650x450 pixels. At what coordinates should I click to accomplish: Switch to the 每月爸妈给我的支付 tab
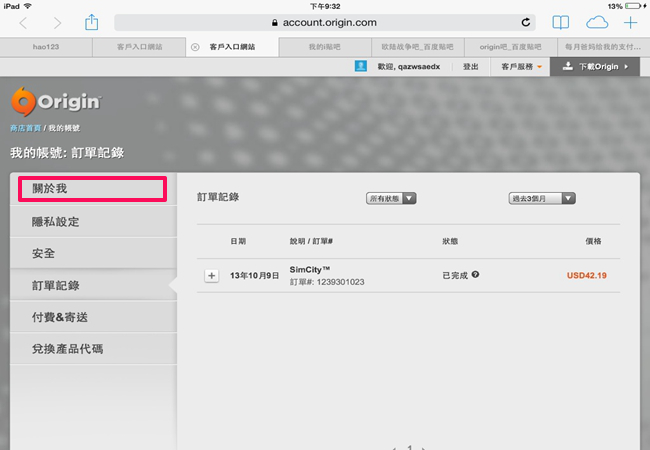604,47
